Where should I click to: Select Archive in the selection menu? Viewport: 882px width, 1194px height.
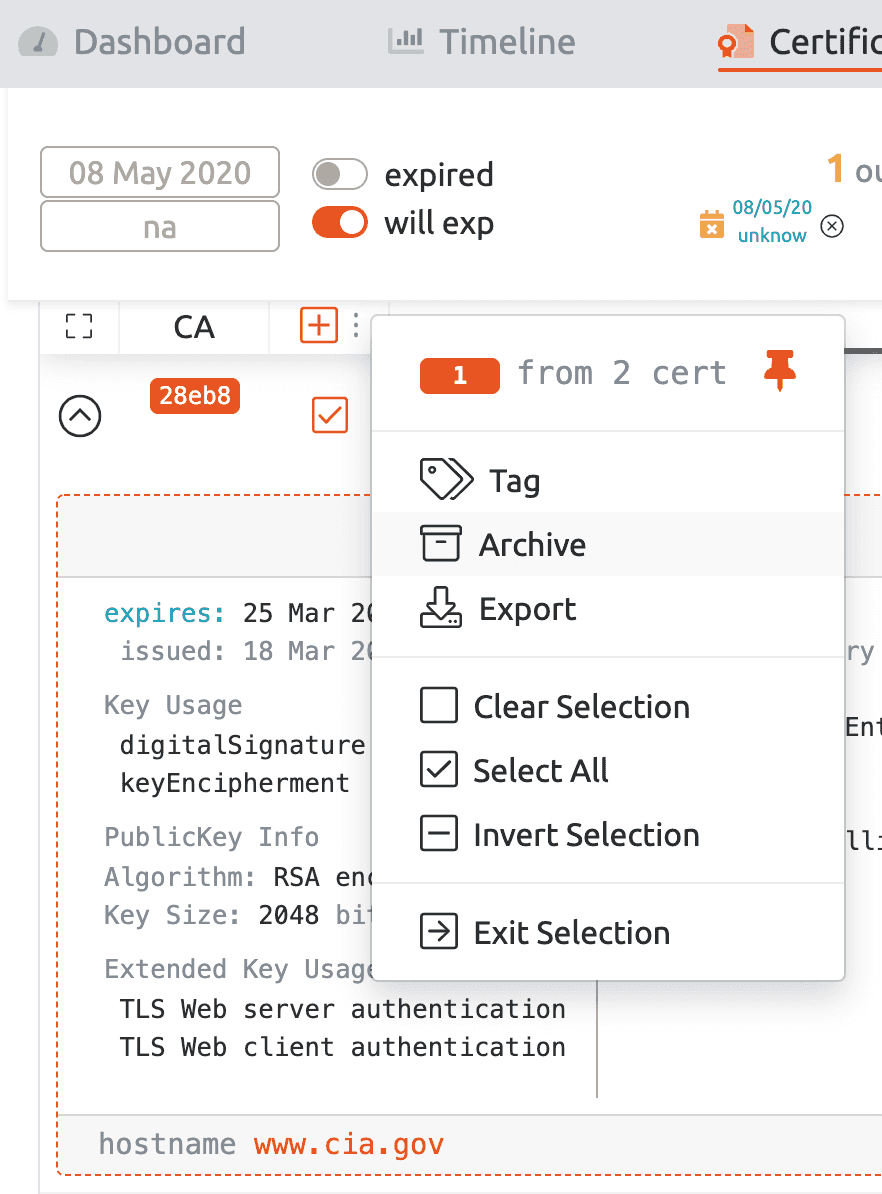tap(531, 545)
